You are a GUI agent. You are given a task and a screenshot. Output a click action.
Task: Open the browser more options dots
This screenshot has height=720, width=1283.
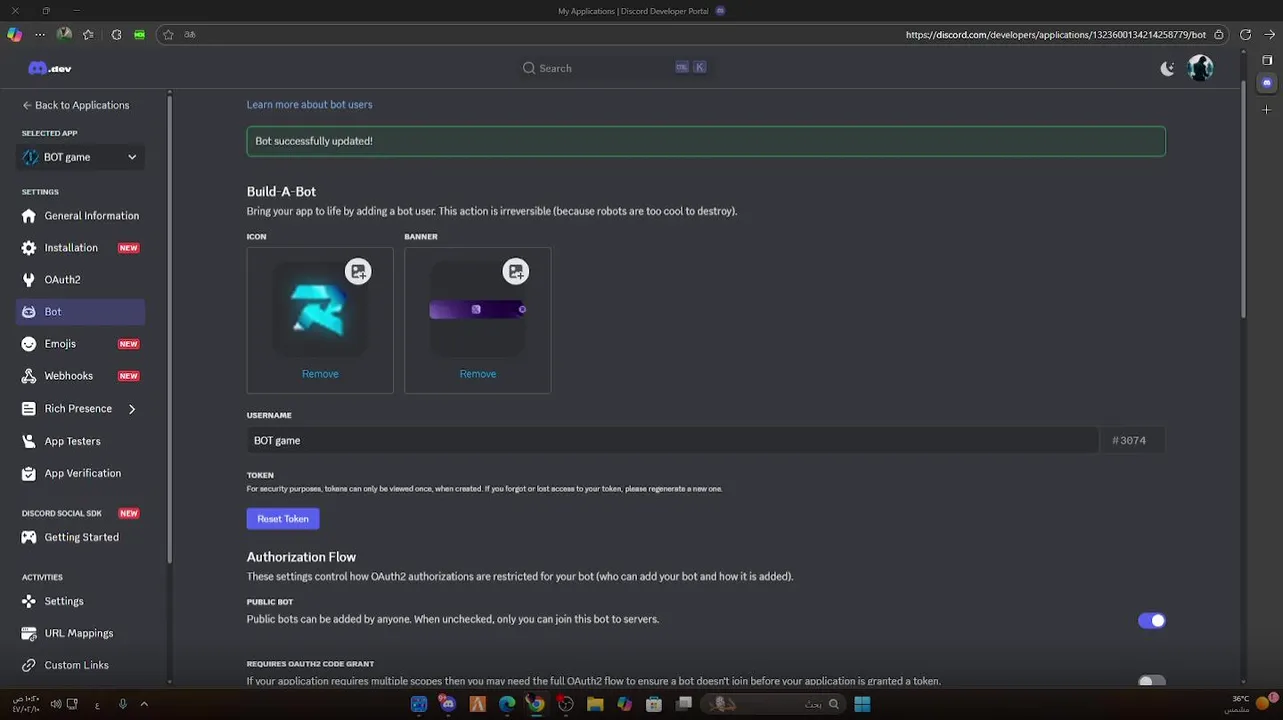[x=40, y=34]
